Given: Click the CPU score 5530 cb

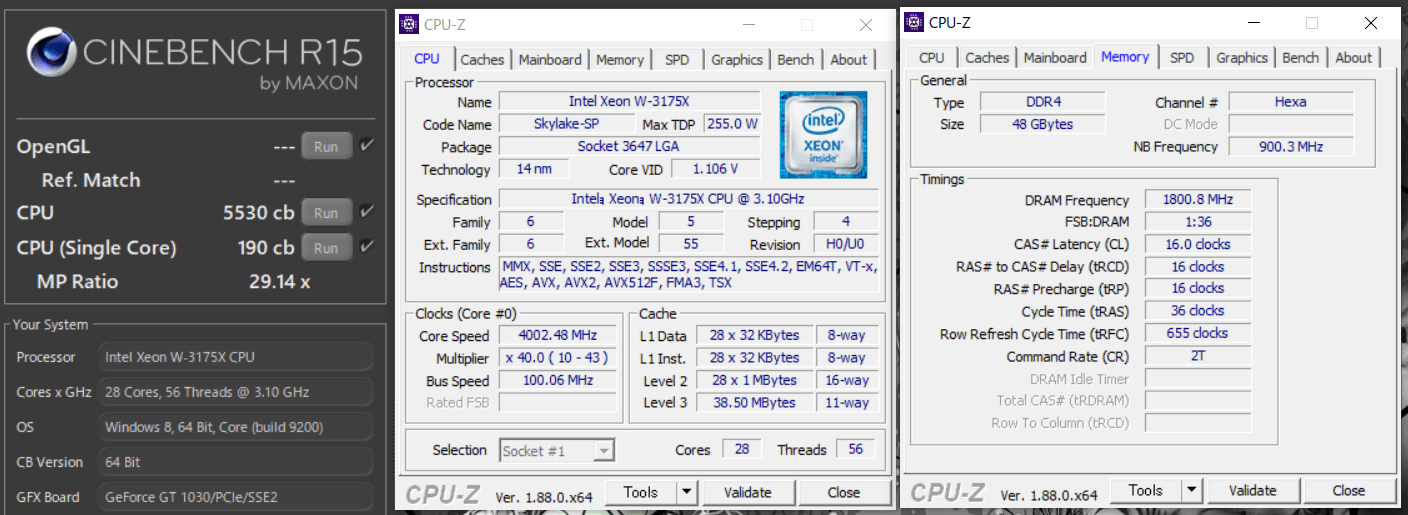Looking at the screenshot, I should 258,213.
